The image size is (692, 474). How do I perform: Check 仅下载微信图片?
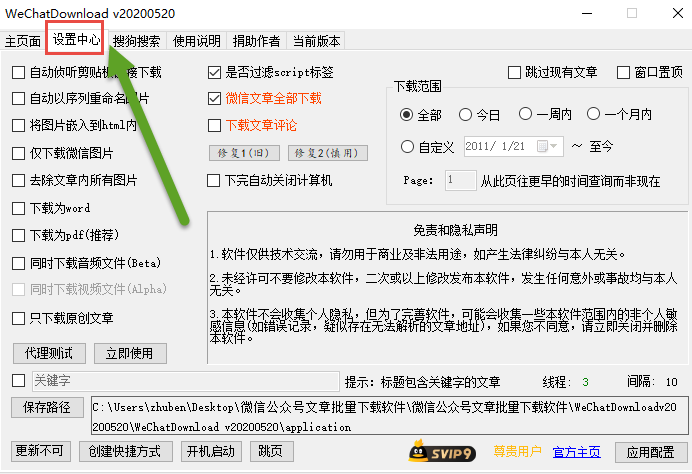(x=19, y=153)
